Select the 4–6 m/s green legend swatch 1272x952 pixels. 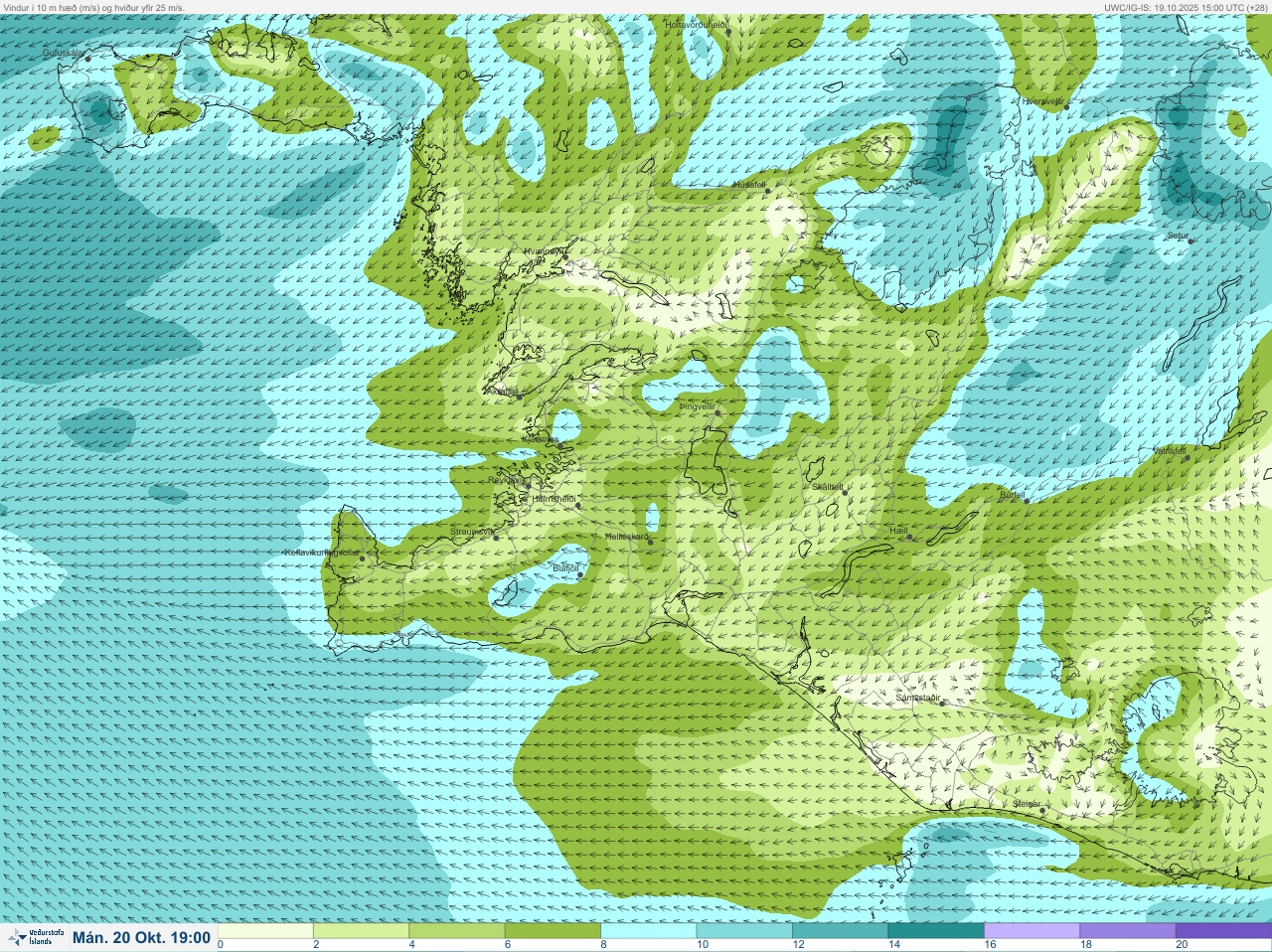point(457,931)
